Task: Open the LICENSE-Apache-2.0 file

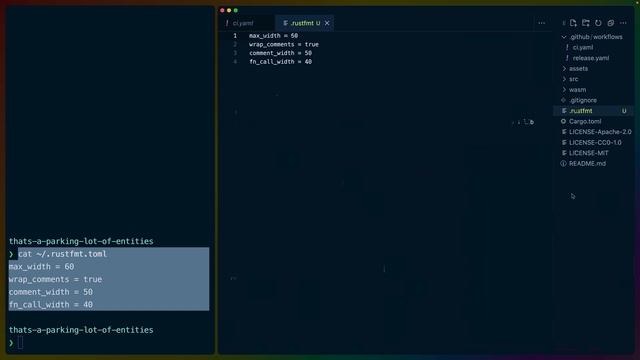Action: coord(600,132)
